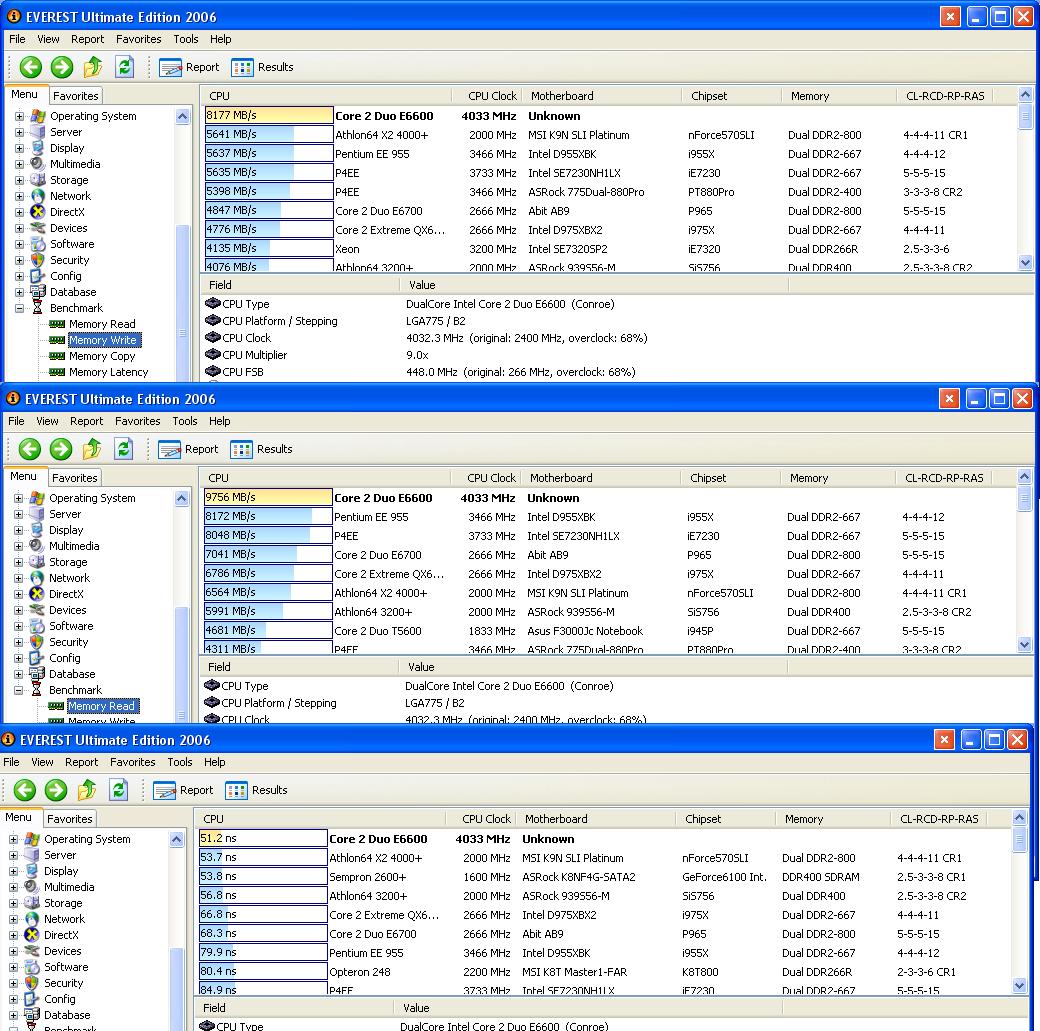The height and width of the screenshot is (1031, 1040).
Task: Expand the DirectX node in bottom window
Action: click(x=13, y=935)
